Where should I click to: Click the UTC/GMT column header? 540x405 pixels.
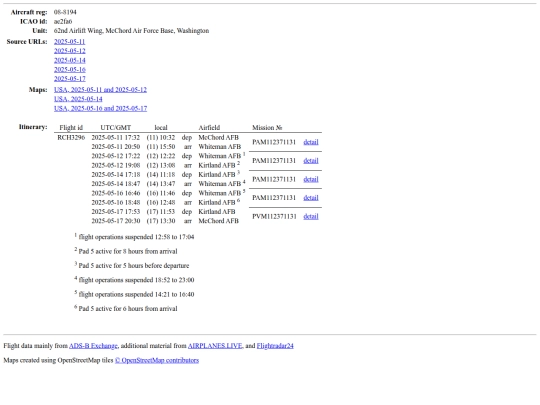point(116,128)
